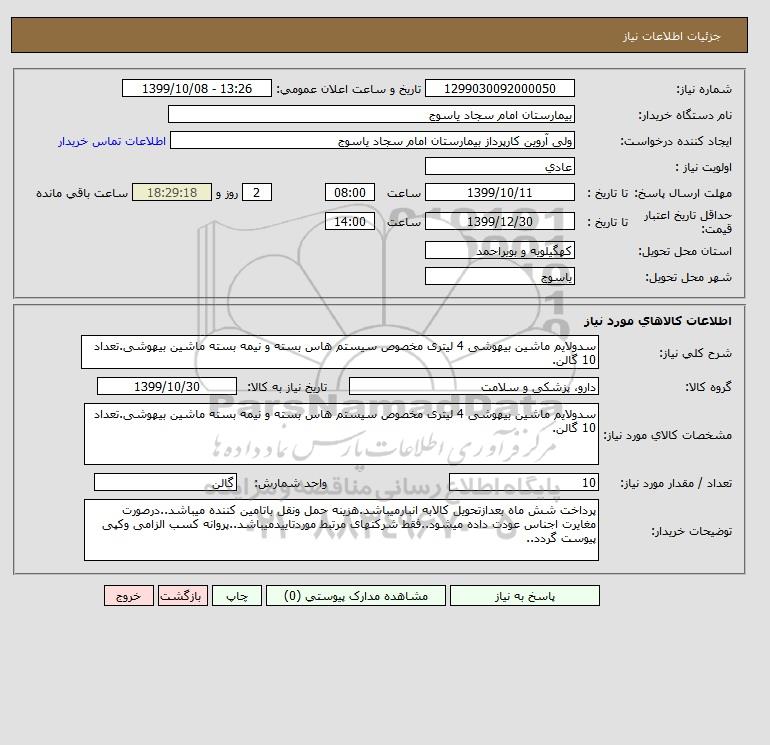Click the ساعت باقی مانده label

click(82, 193)
